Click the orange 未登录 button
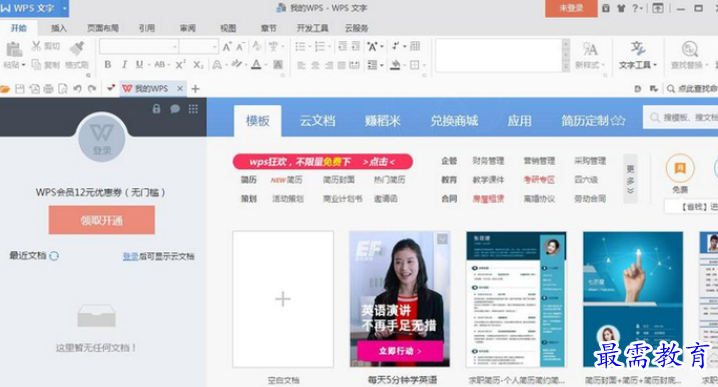Image resolution: width=718 pixels, height=387 pixels. tap(571, 9)
